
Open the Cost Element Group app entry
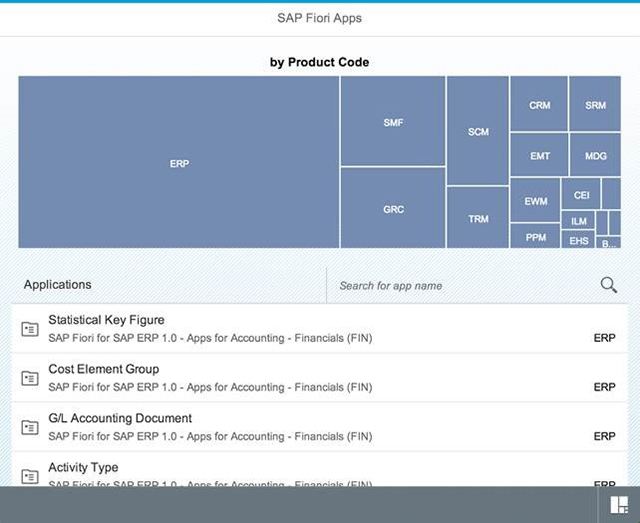pos(319,378)
